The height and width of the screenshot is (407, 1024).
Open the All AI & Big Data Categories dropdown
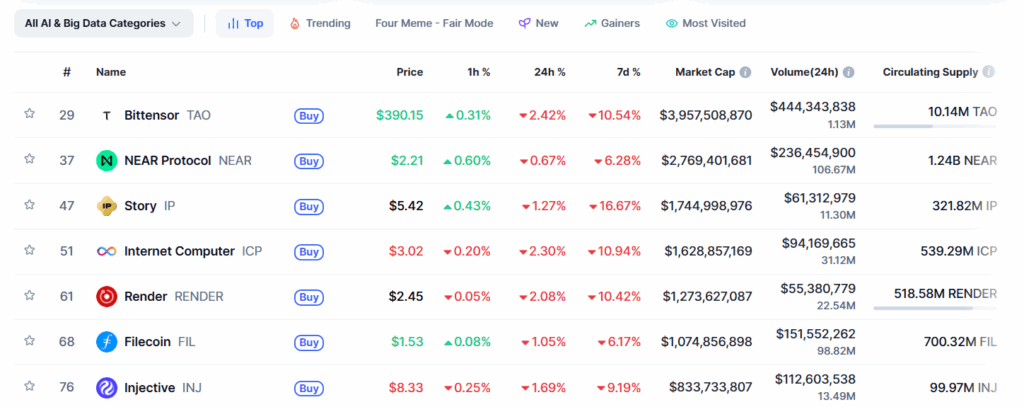[x=103, y=23]
